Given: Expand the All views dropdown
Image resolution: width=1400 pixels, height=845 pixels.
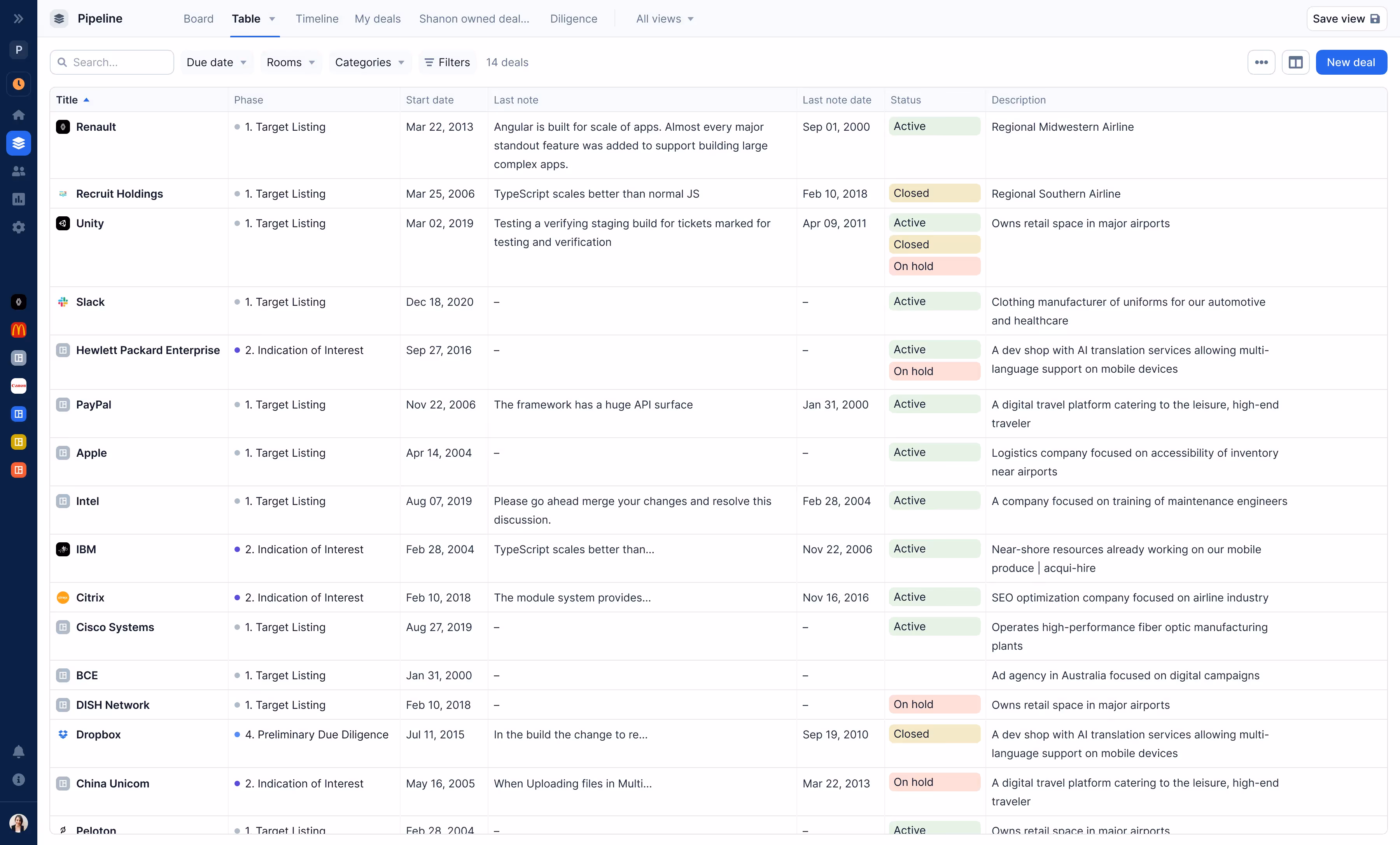Looking at the screenshot, I should pos(664,19).
